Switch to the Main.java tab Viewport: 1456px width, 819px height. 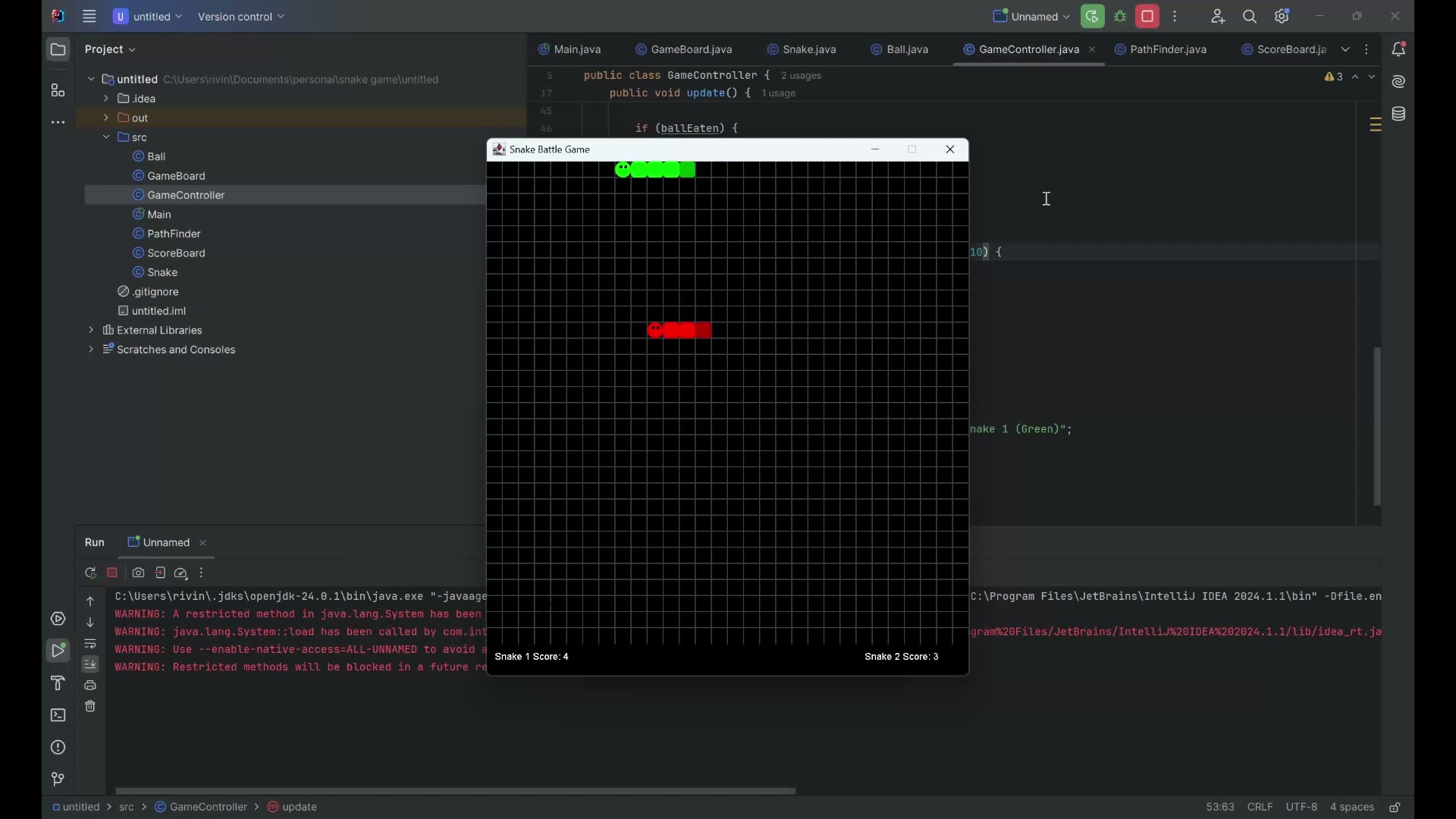click(x=570, y=50)
